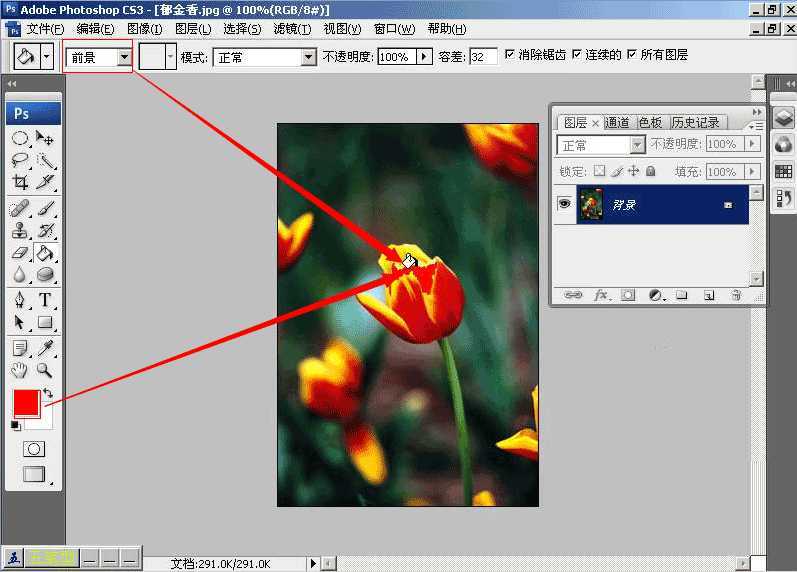
Task: Click the red foreground color swatch
Action: click(26, 403)
